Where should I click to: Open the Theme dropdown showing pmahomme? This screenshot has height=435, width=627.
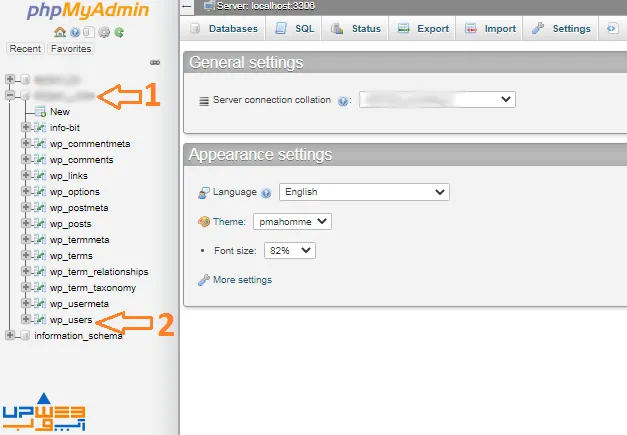click(x=292, y=221)
